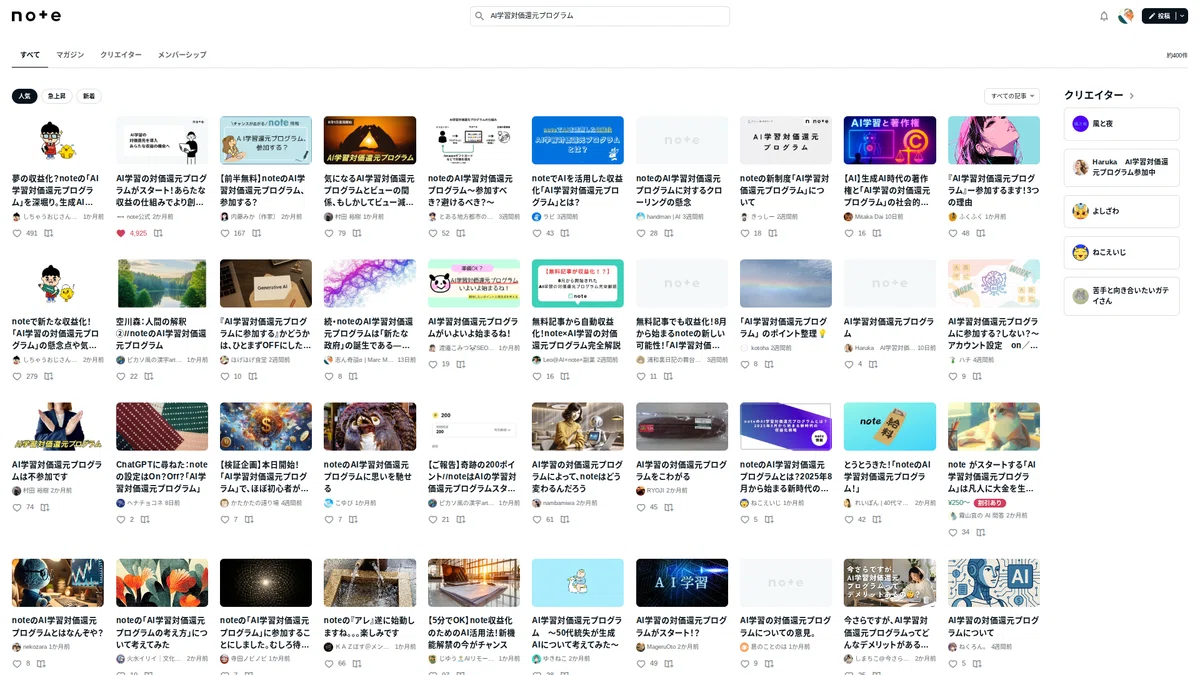Image resolution: width=1200 pixels, height=675 pixels.
Task: Like the nambameso article with 61 likes
Action: 537,520
